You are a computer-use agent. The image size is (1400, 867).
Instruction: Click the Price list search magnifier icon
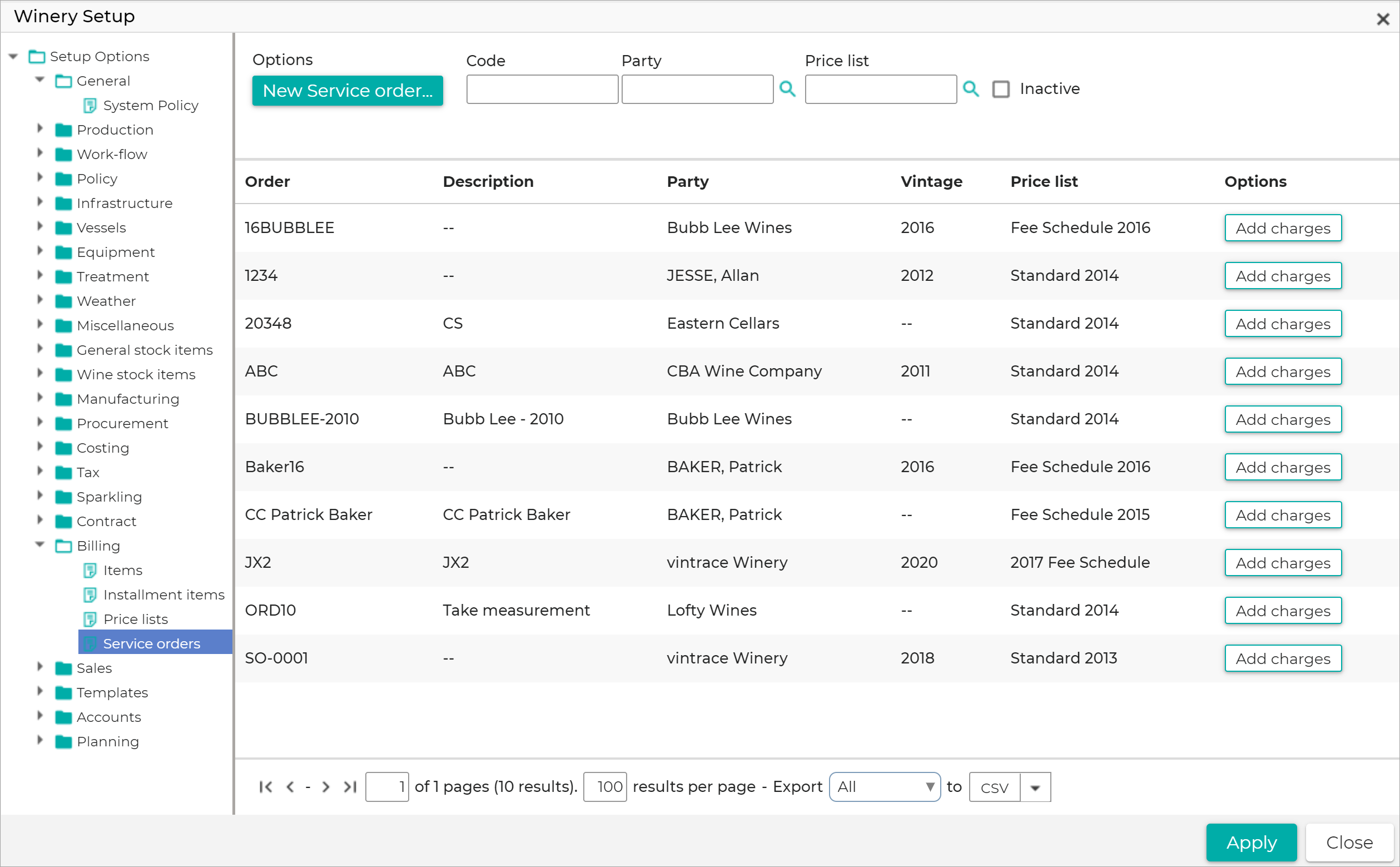tap(971, 89)
